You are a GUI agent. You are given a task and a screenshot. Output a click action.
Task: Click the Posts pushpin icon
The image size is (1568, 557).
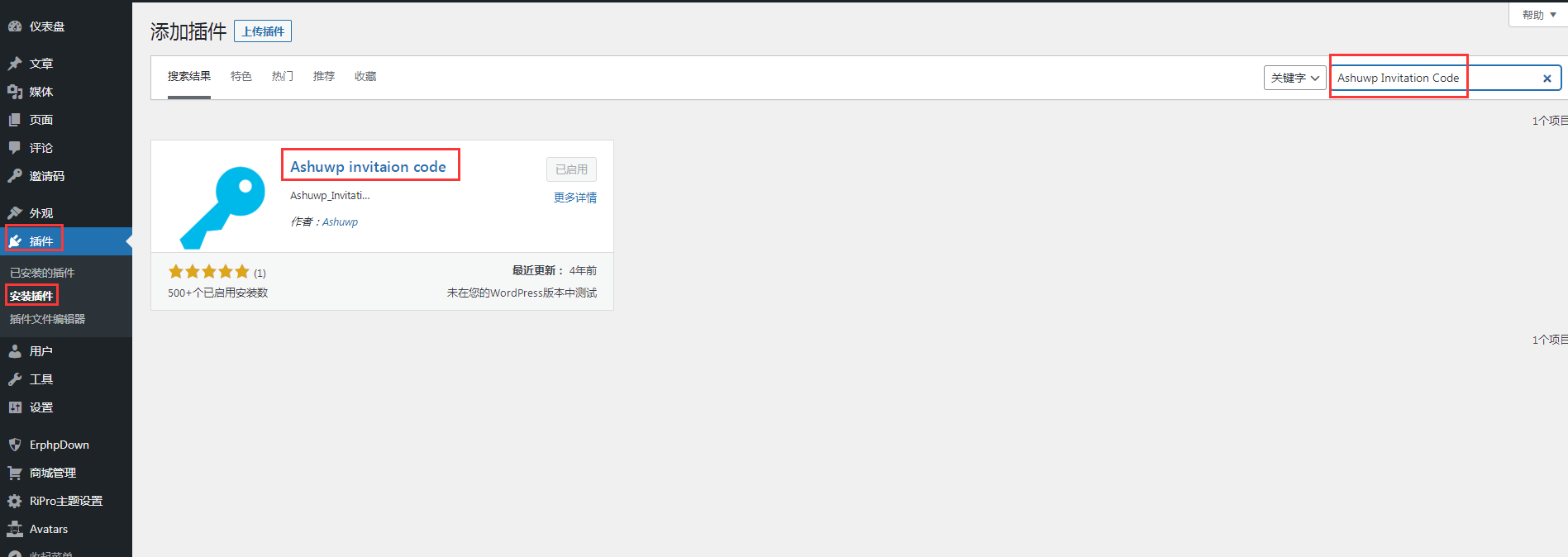click(15, 64)
